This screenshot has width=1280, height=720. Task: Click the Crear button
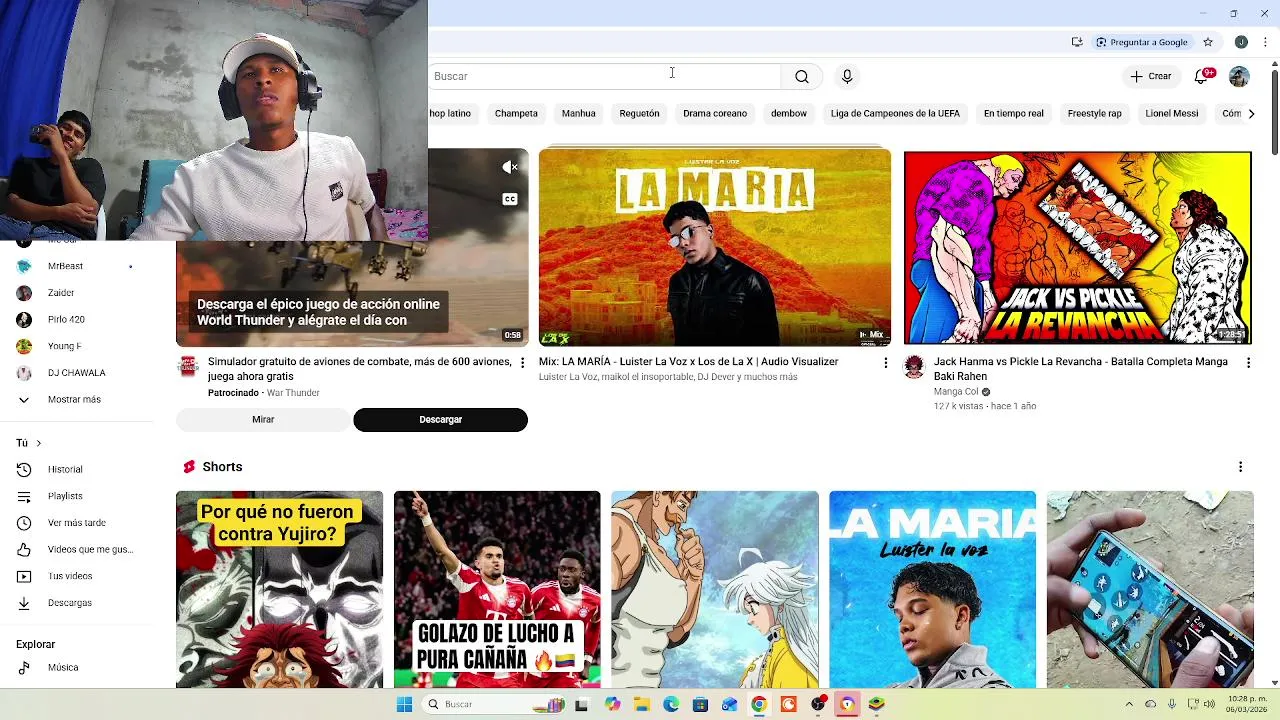pos(1150,76)
